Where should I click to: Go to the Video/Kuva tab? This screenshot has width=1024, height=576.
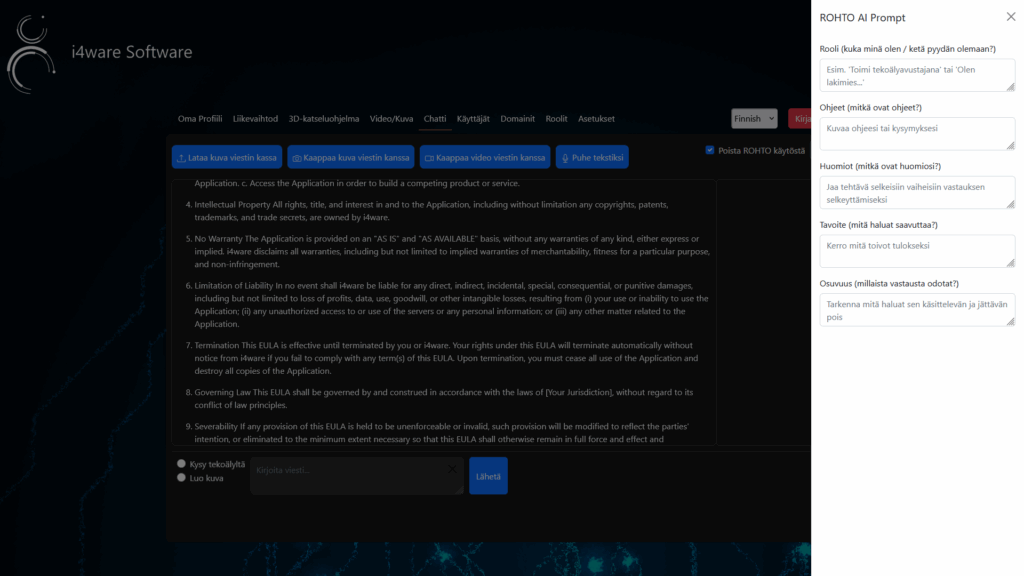pos(391,119)
